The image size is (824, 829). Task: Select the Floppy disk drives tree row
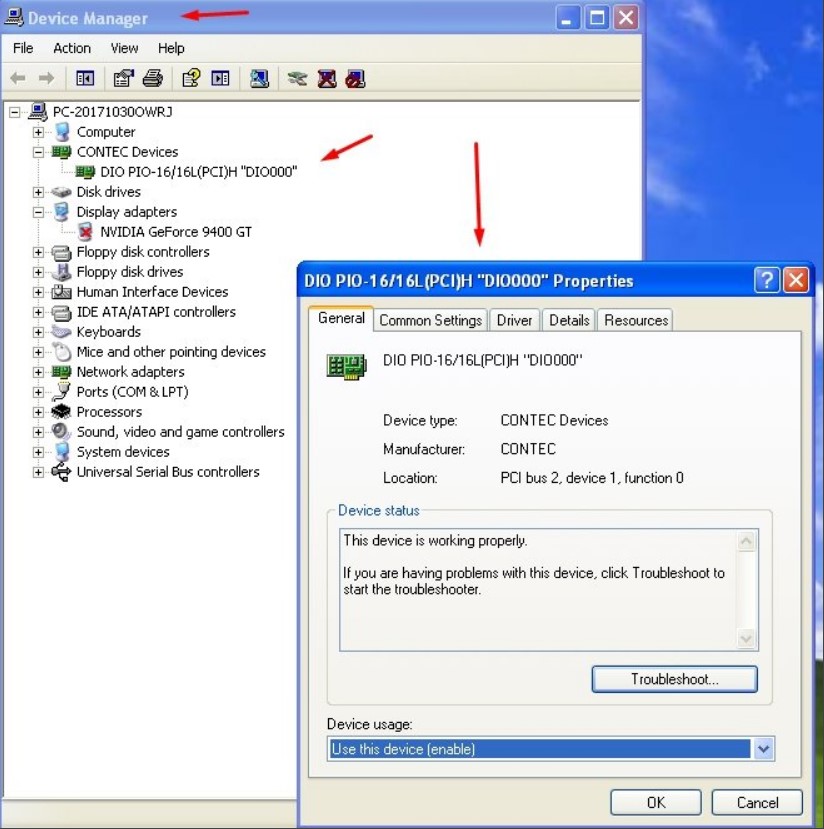130,272
